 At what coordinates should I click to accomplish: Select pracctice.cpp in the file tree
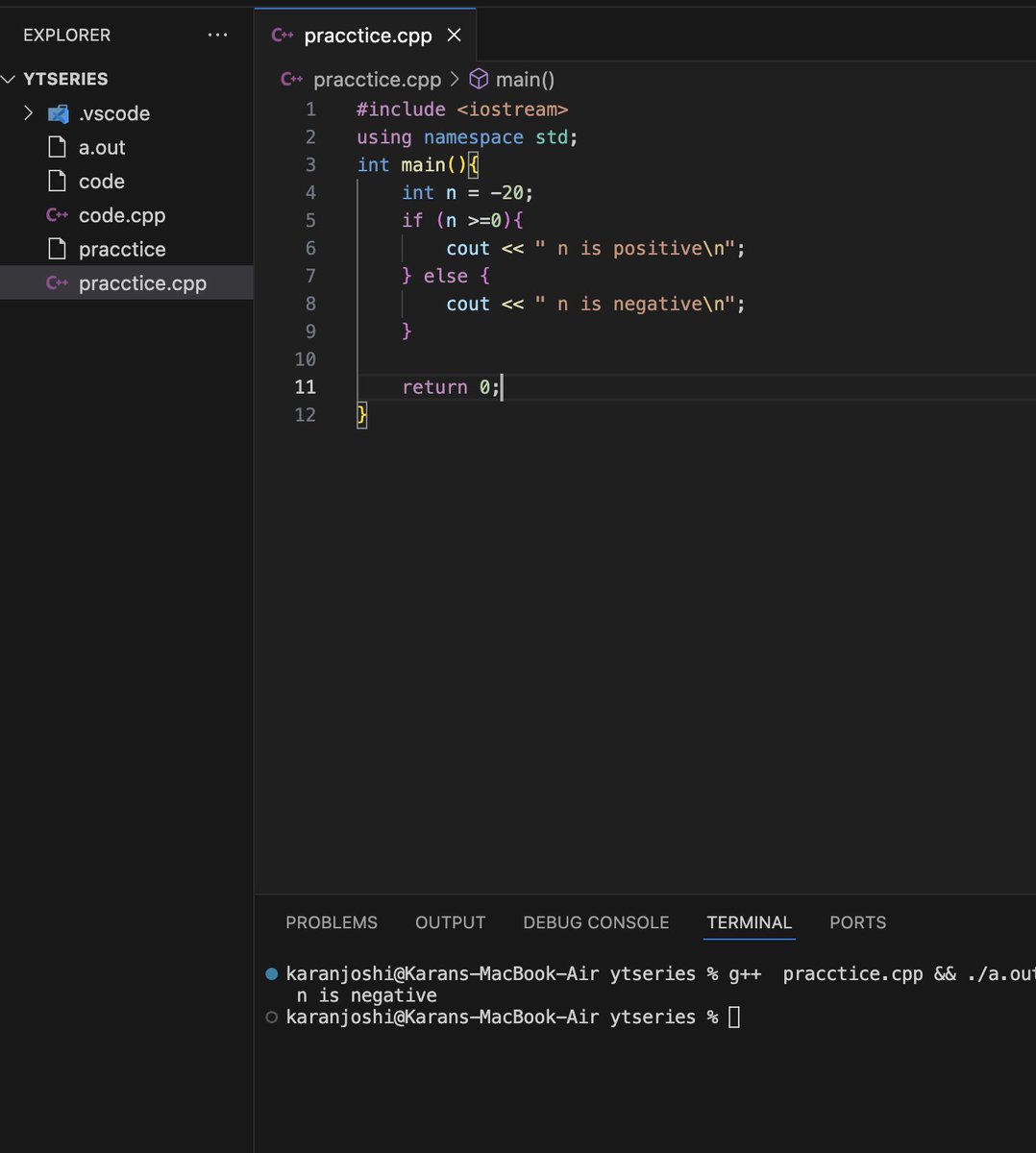pos(127,283)
